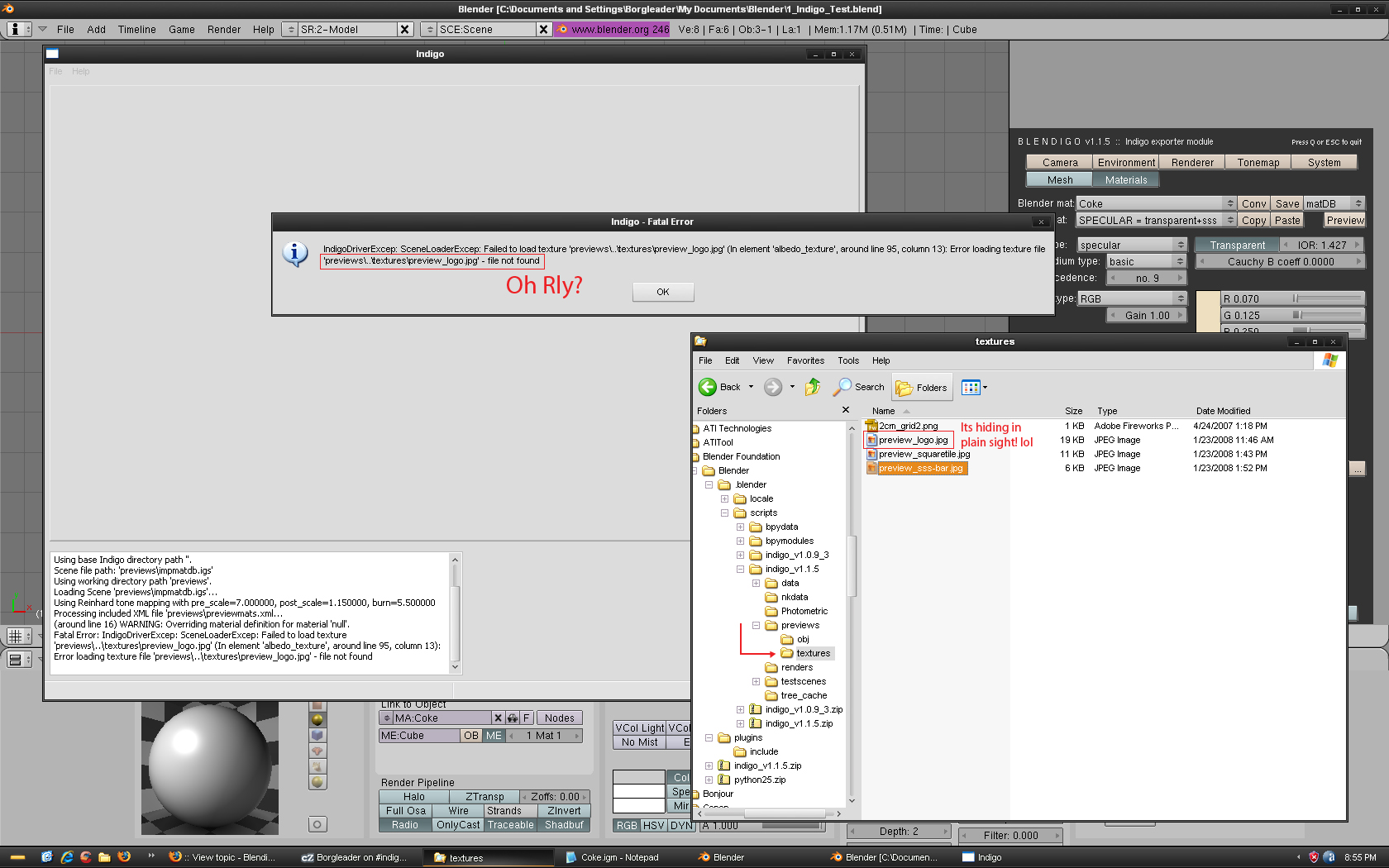
Task: Select the renders folder in tree
Action: tap(796, 667)
